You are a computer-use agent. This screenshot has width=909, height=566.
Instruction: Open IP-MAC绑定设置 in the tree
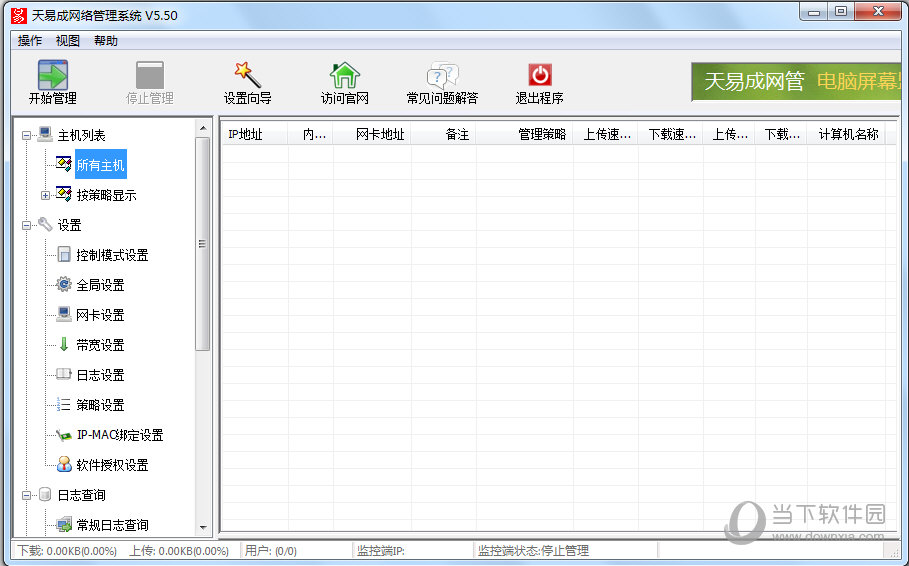[120, 435]
